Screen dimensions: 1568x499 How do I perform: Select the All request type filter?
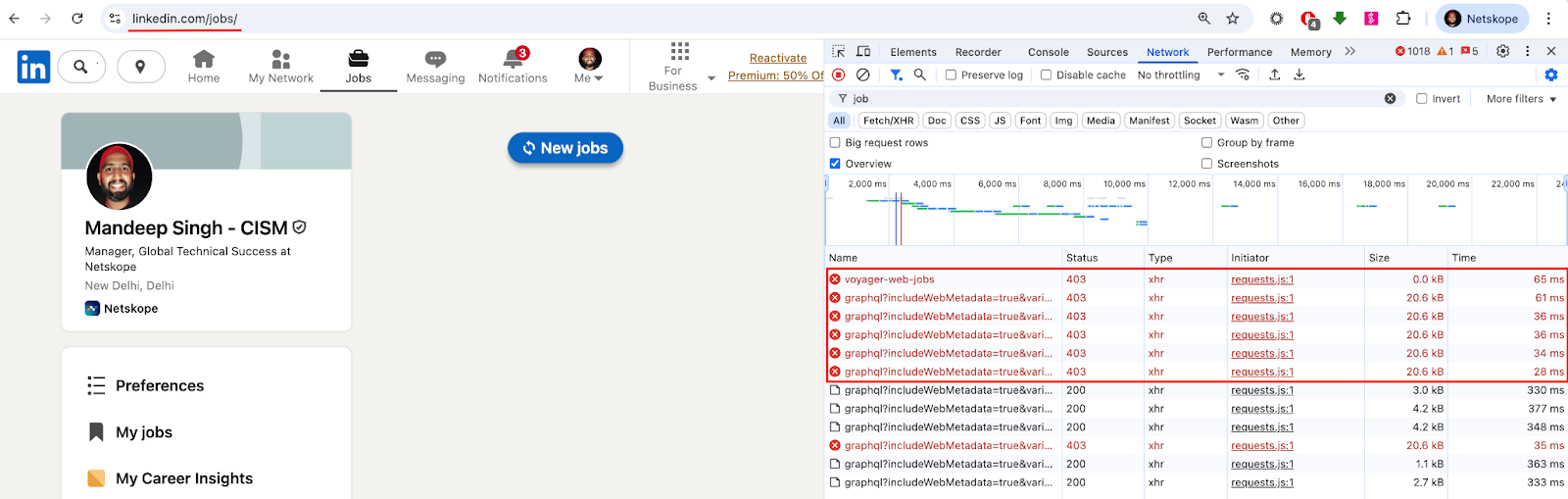pos(839,121)
